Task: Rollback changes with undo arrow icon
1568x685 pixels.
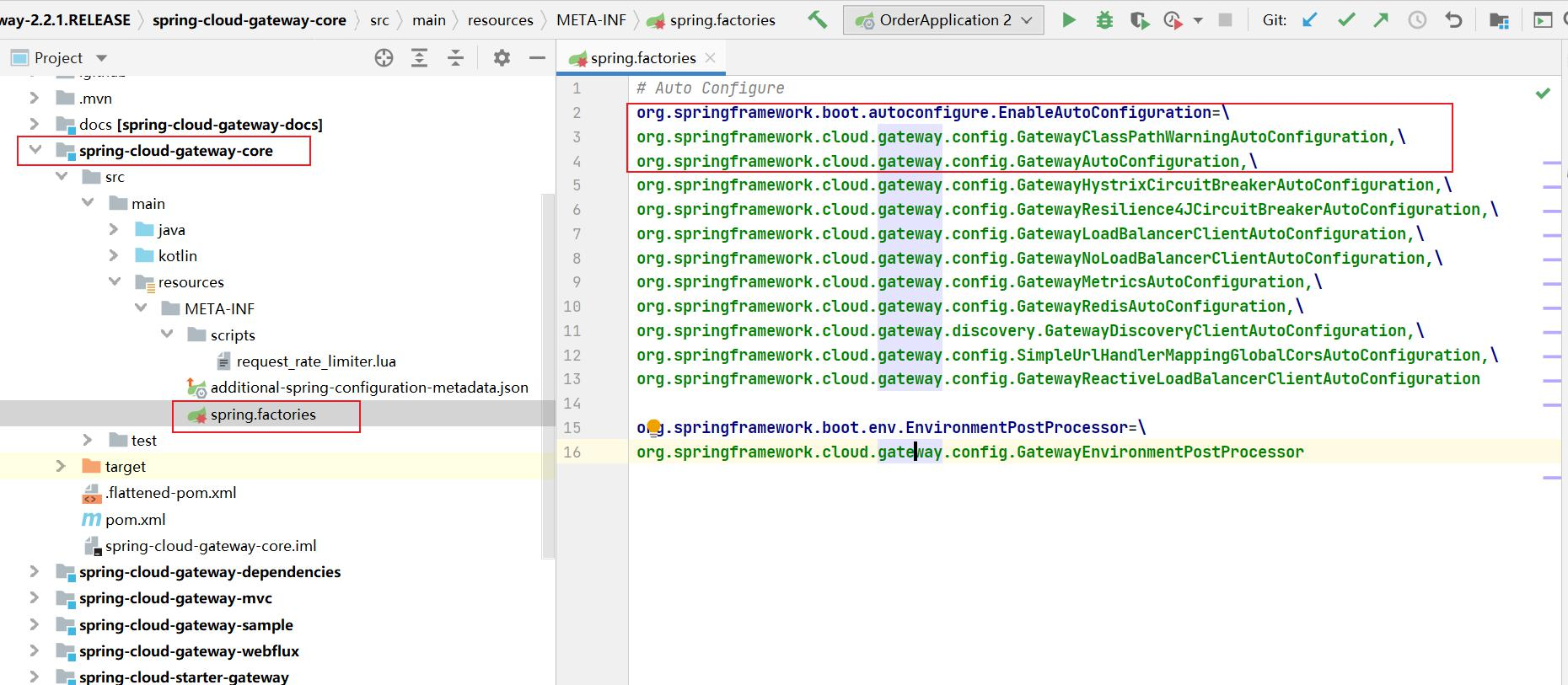Action: click(1453, 19)
